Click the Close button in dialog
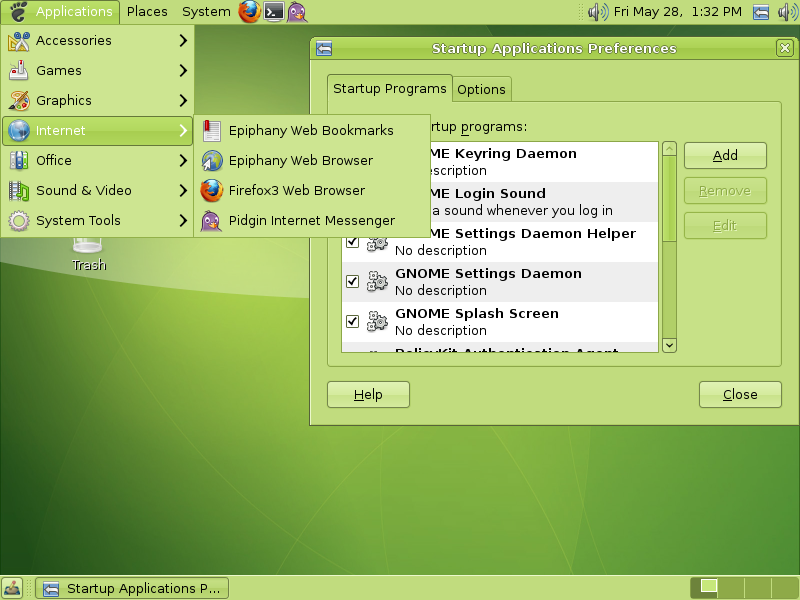Viewport: 800px width, 600px height. tap(740, 394)
